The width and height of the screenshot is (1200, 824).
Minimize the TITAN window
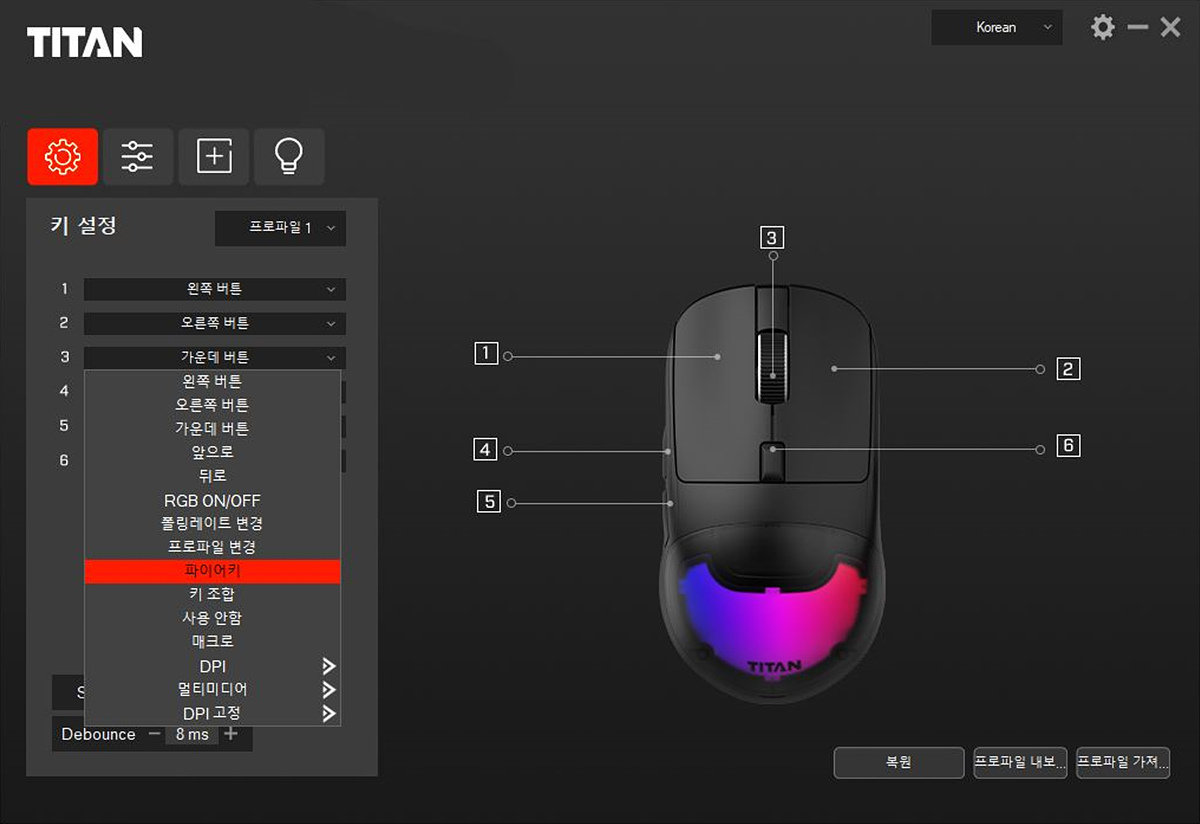(x=1138, y=27)
